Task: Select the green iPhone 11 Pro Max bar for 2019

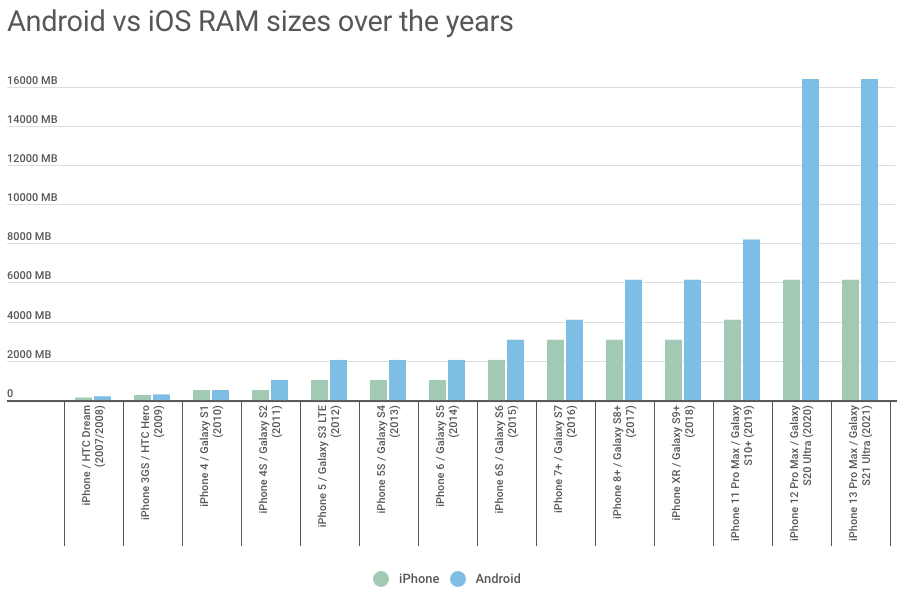Action: [733, 360]
